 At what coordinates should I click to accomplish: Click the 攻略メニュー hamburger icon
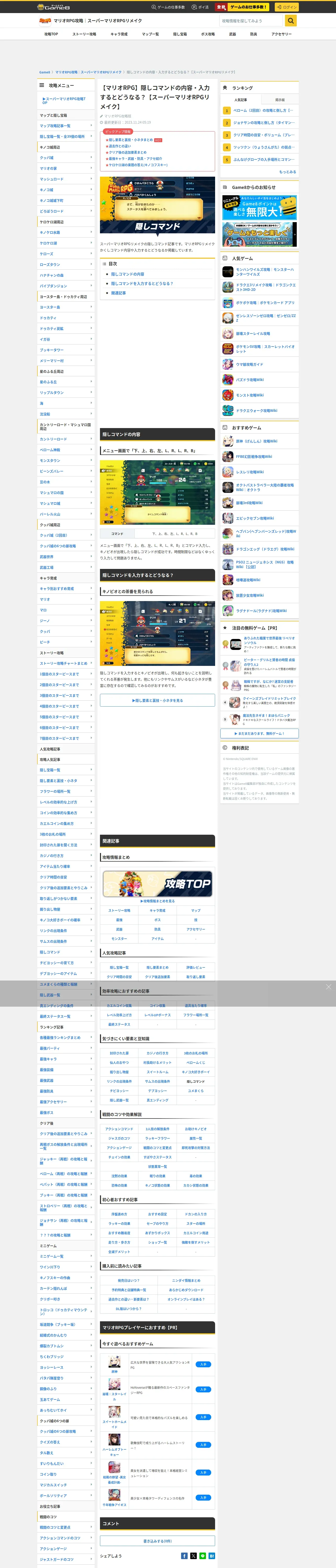click(x=42, y=86)
